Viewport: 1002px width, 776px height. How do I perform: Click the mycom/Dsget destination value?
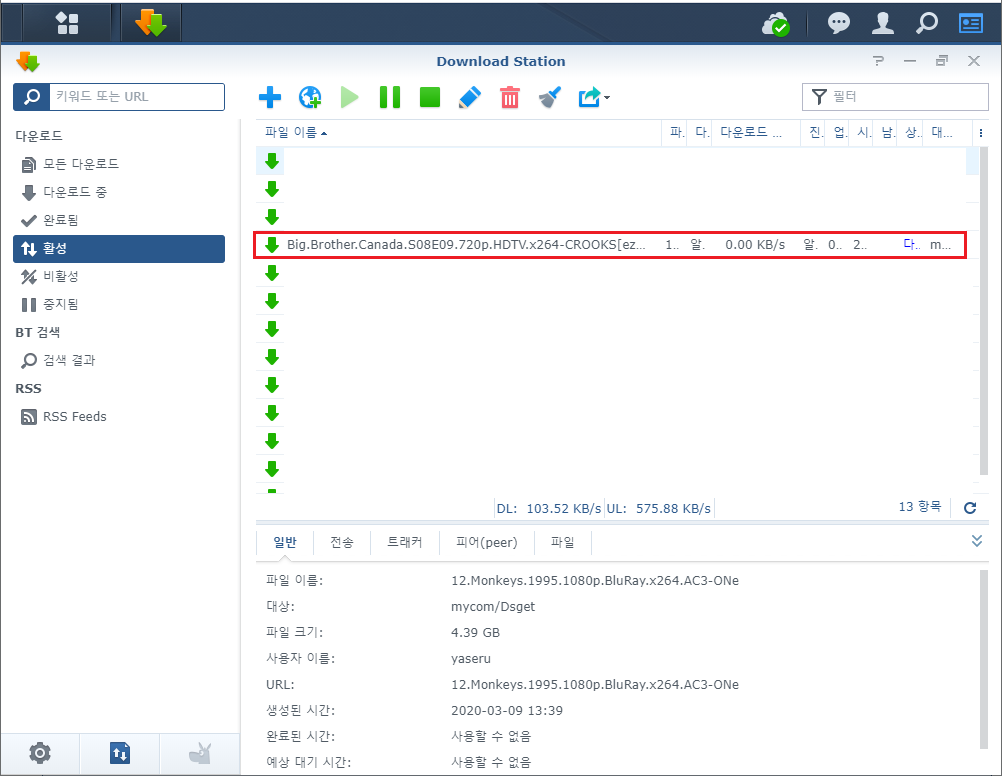pos(493,607)
